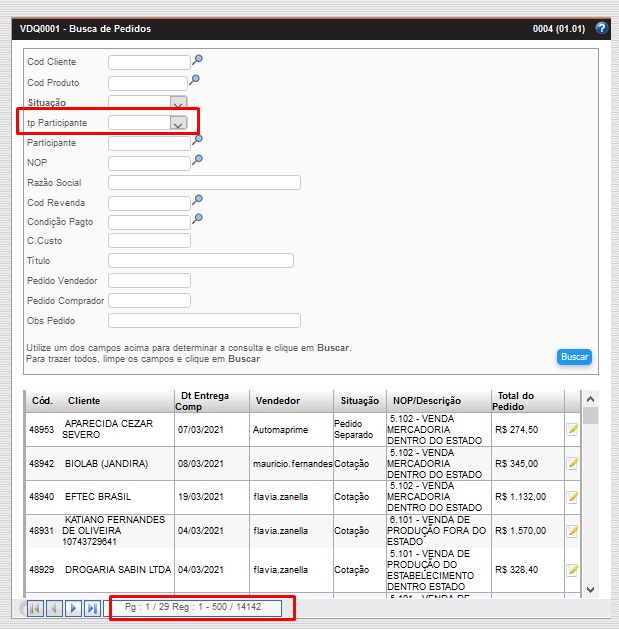
Task: Jump to the last results page
Action: click(x=92, y=608)
